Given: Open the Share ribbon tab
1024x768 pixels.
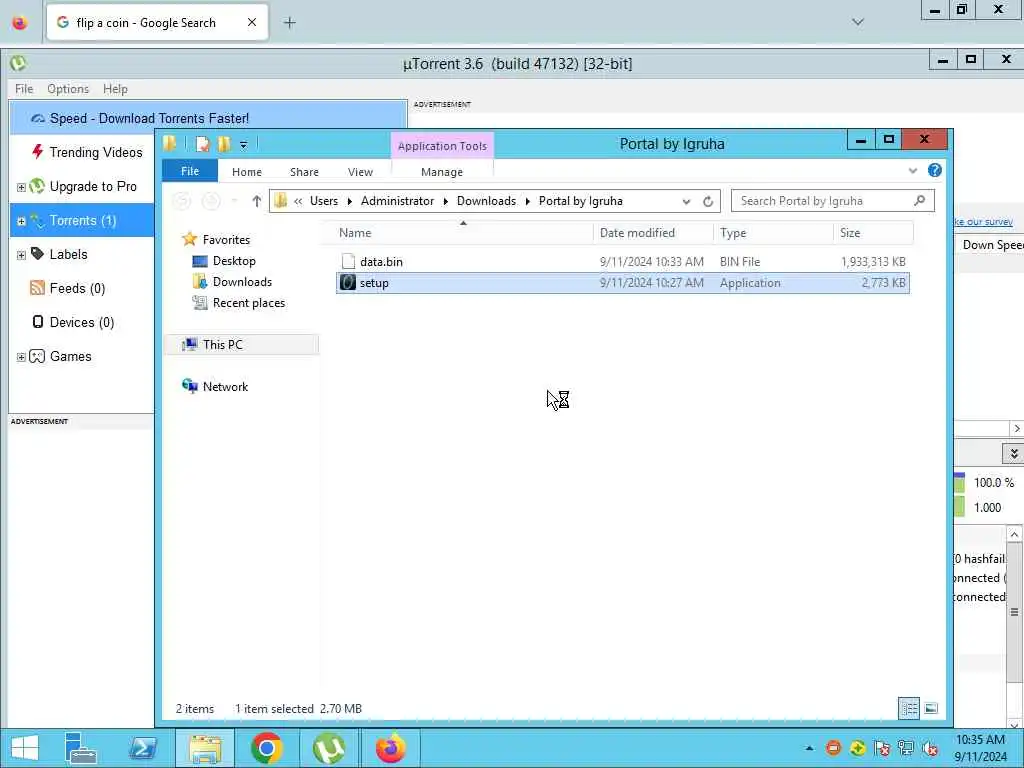Looking at the screenshot, I should point(304,172).
